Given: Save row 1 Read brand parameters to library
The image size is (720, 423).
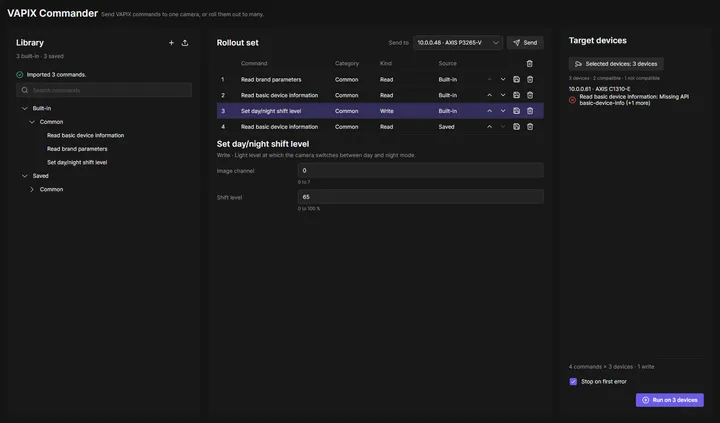Looking at the screenshot, I should pyautogui.click(x=516, y=79).
